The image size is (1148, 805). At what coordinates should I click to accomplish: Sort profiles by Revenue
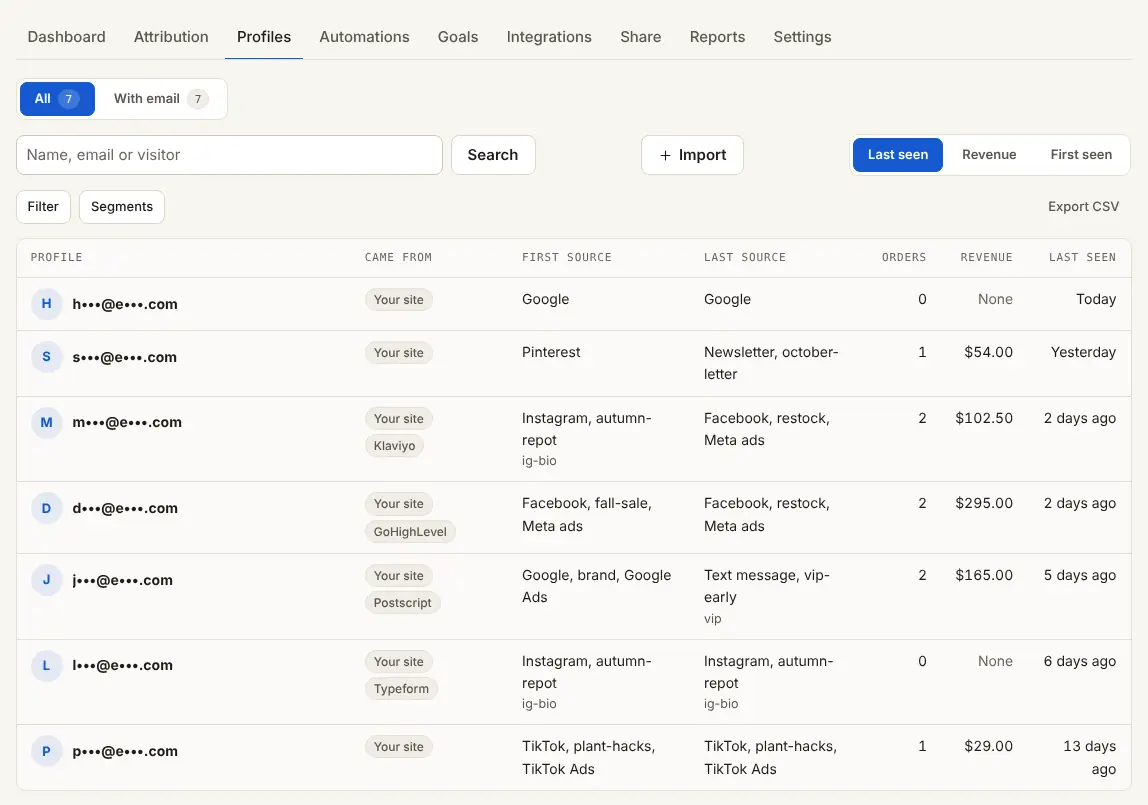click(989, 154)
